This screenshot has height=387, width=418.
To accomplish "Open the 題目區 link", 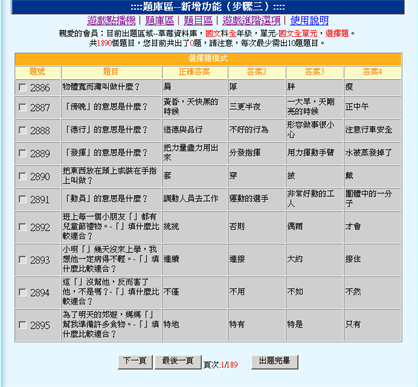I will click(x=198, y=21).
